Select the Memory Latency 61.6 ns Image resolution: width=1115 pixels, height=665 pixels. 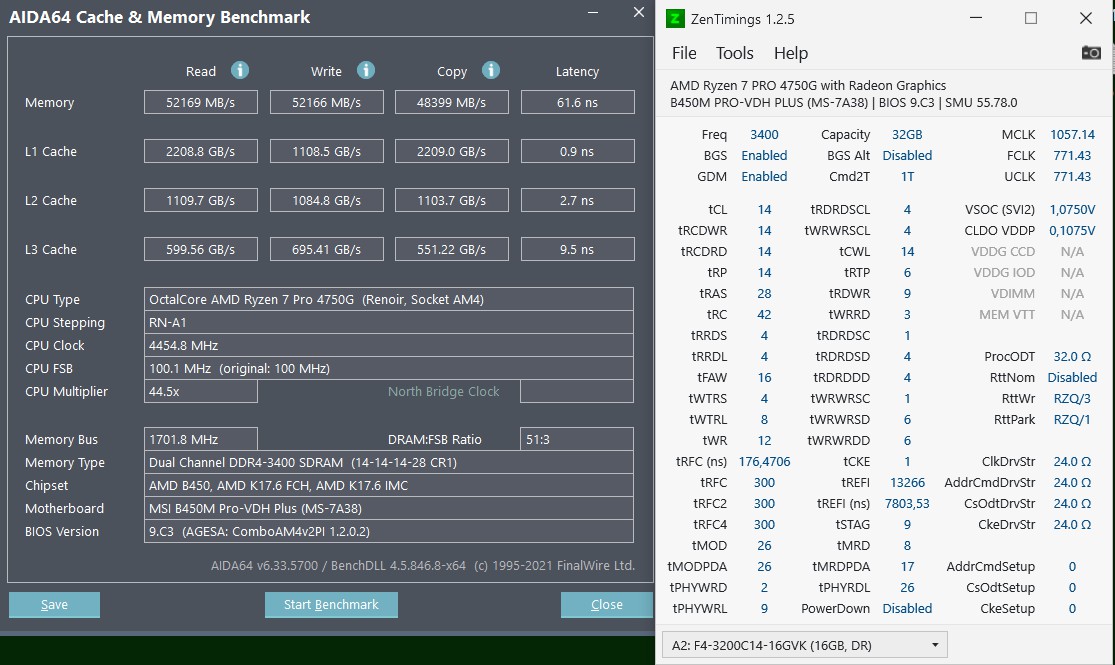pyautogui.click(x=577, y=102)
